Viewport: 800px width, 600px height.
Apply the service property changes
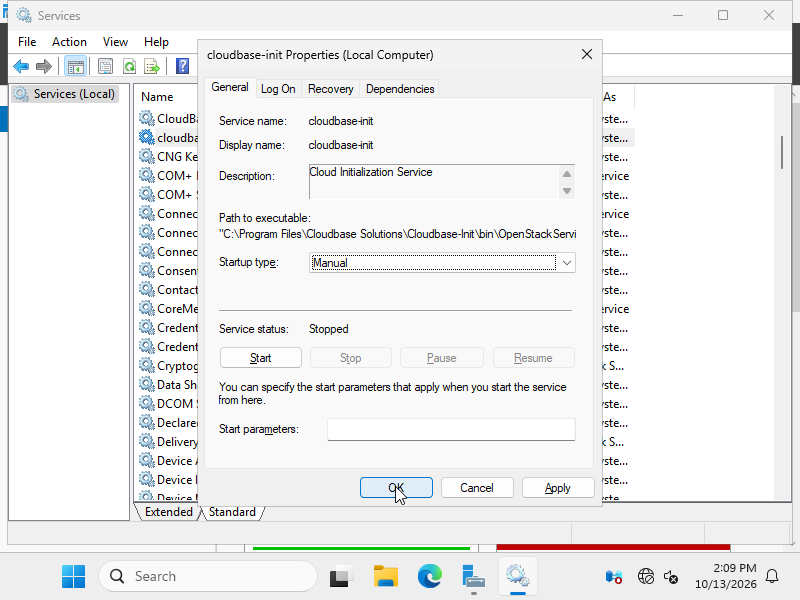[x=558, y=488]
